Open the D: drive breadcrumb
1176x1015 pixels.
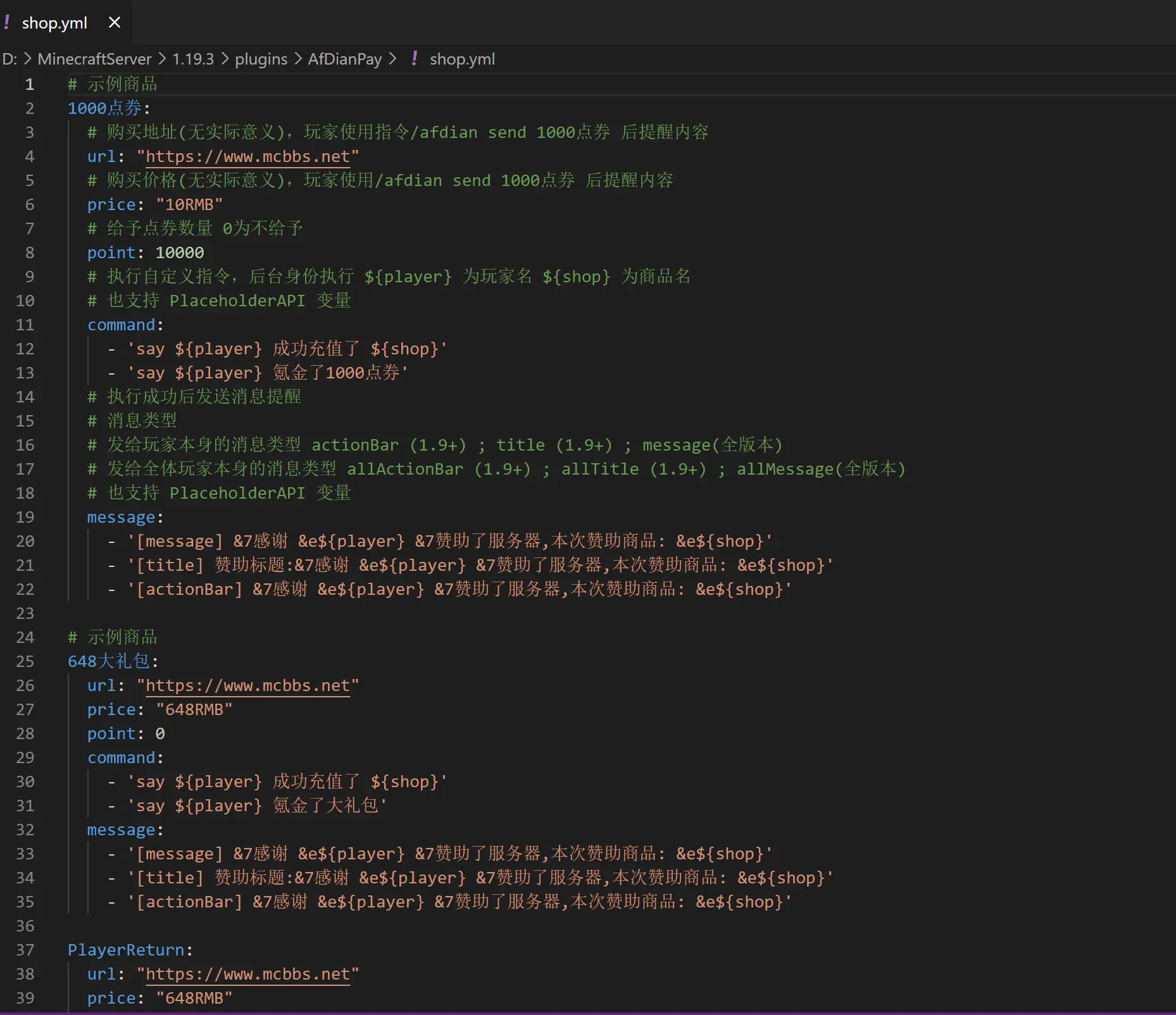click(x=9, y=59)
